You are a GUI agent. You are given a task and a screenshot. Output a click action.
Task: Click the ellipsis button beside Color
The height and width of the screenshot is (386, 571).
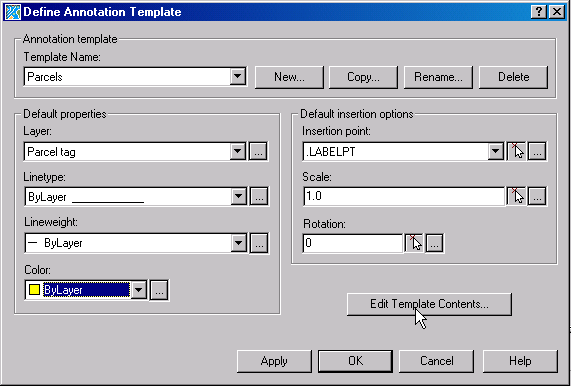pos(159,290)
